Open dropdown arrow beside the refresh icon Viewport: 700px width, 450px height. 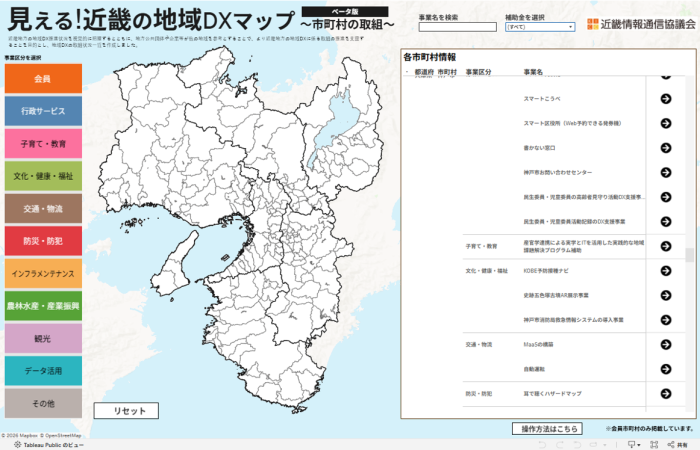pos(605,445)
